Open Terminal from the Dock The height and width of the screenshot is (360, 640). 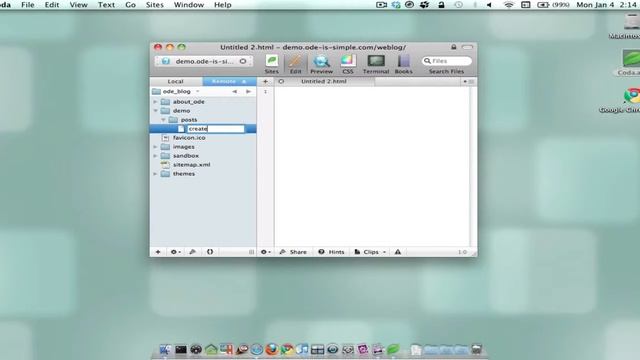click(181, 349)
